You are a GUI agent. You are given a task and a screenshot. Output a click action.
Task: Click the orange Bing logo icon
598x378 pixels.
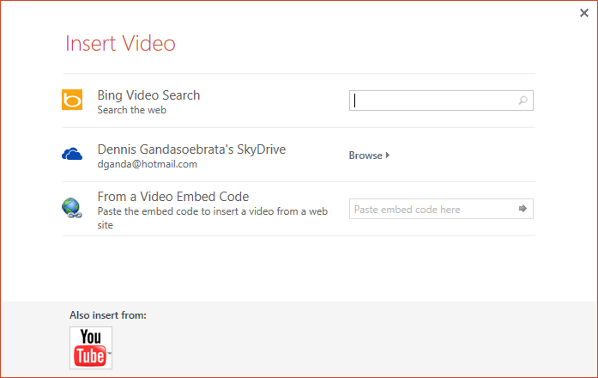[72, 100]
